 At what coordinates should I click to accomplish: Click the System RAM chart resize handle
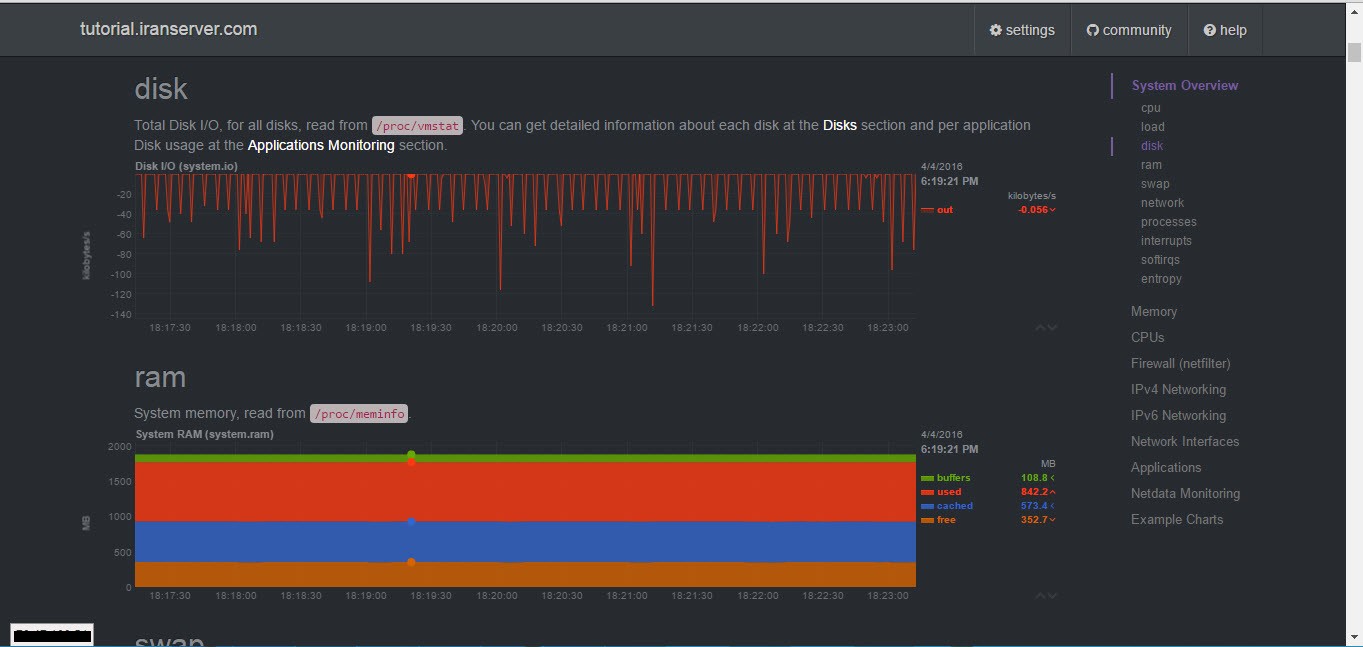click(1046, 596)
